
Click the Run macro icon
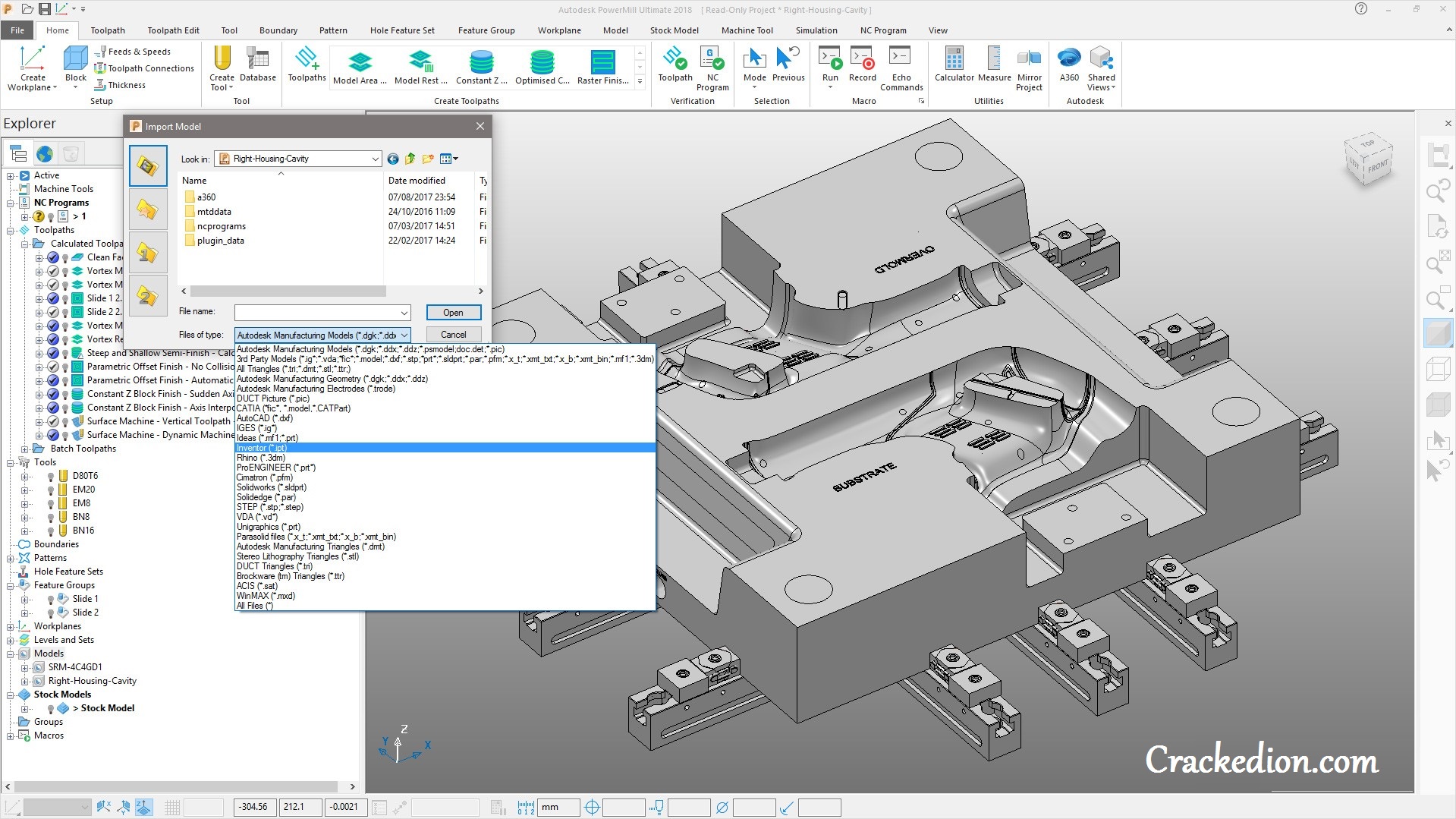[x=830, y=59]
